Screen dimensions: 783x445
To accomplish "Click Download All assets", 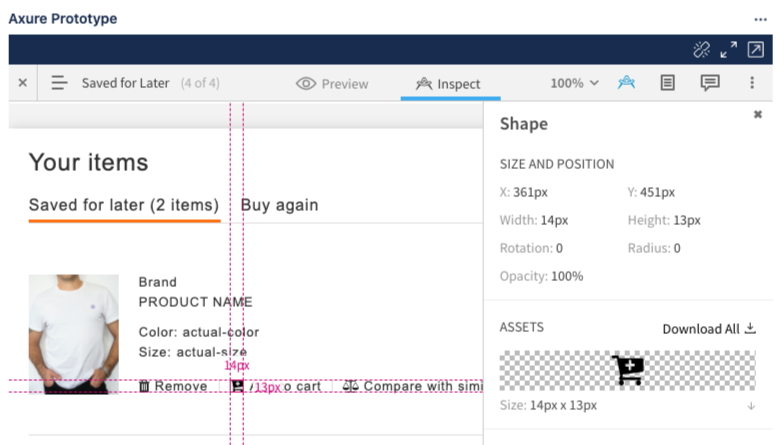I will tap(709, 329).
